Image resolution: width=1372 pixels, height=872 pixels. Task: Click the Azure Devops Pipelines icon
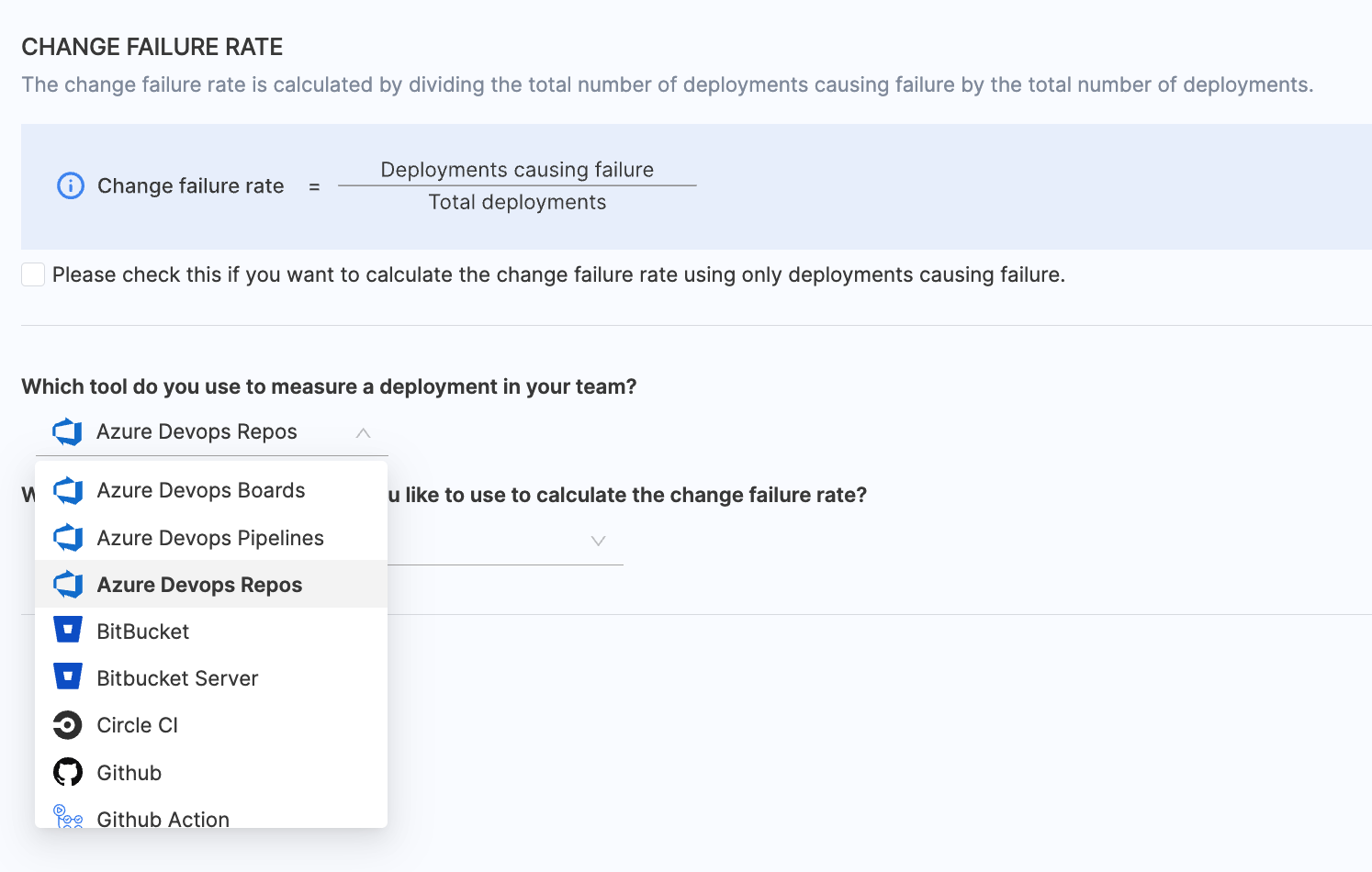[68, 538]
